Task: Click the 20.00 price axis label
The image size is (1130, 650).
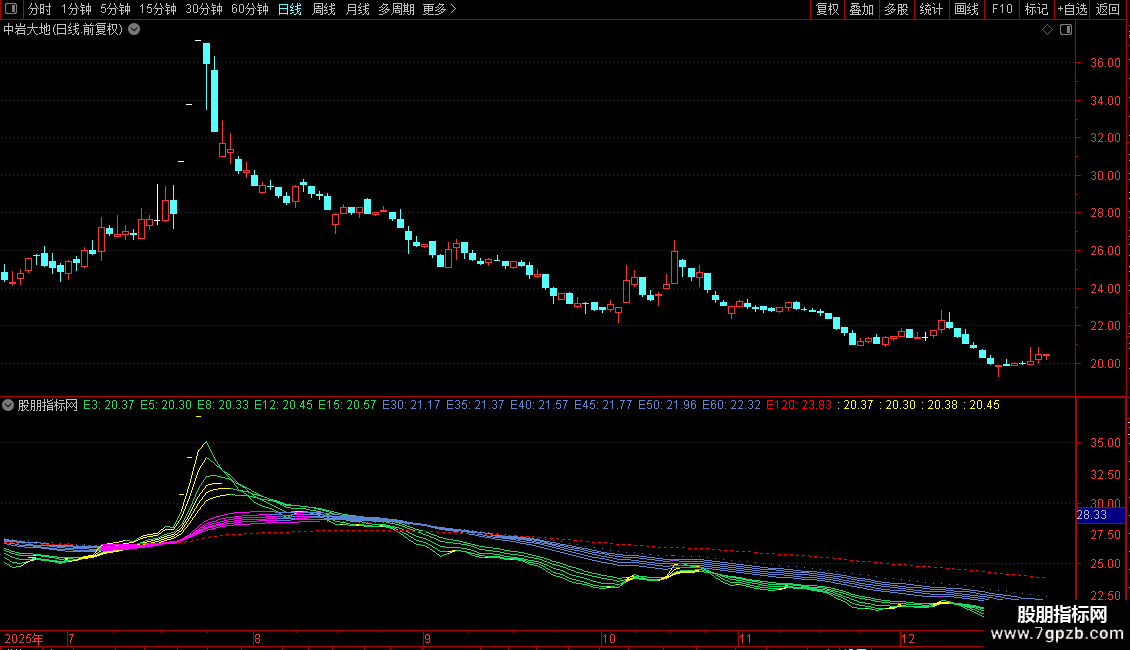Action: point(1105,364)
